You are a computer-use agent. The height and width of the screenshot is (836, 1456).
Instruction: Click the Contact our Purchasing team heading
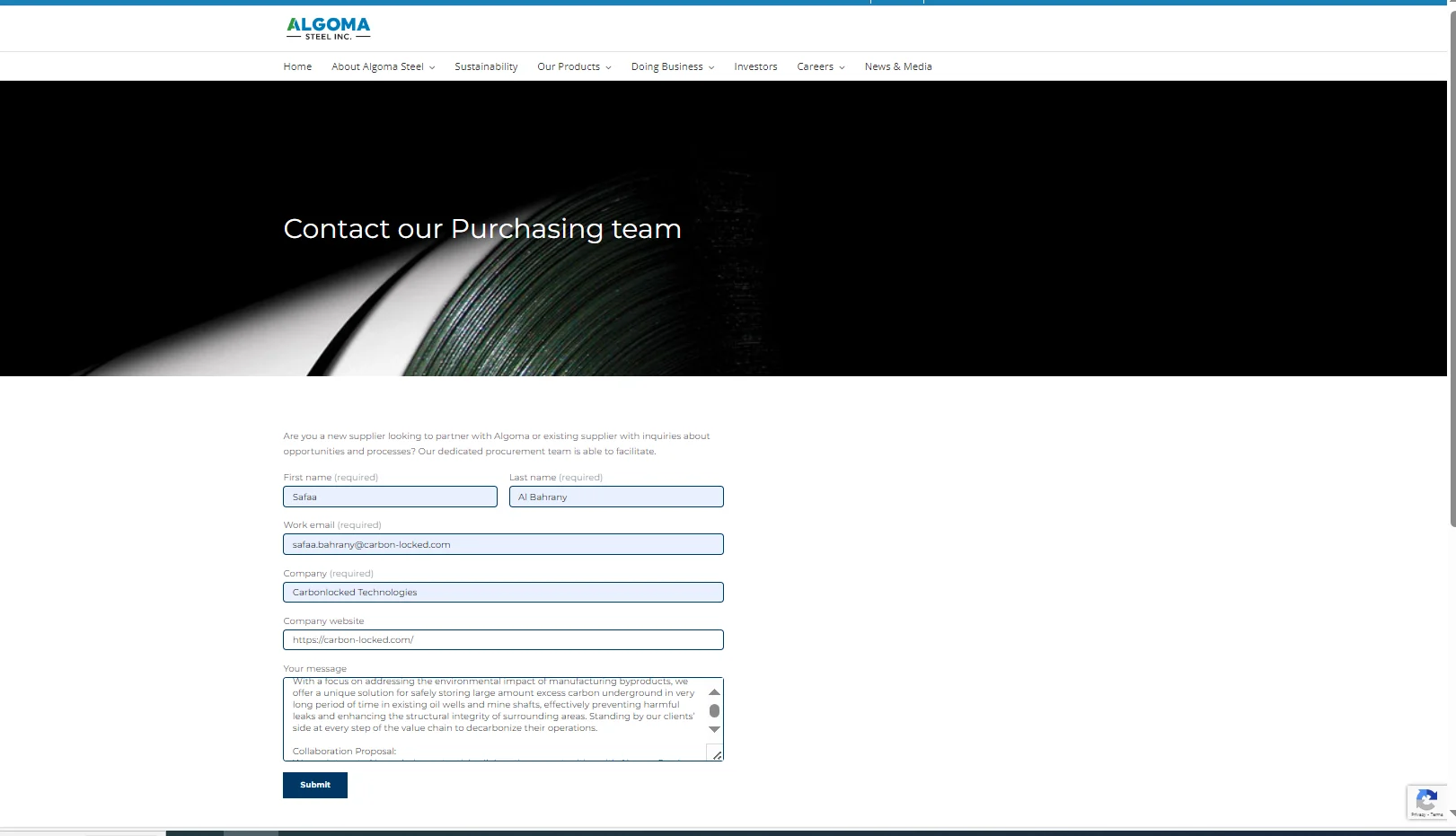pos(482,229)
